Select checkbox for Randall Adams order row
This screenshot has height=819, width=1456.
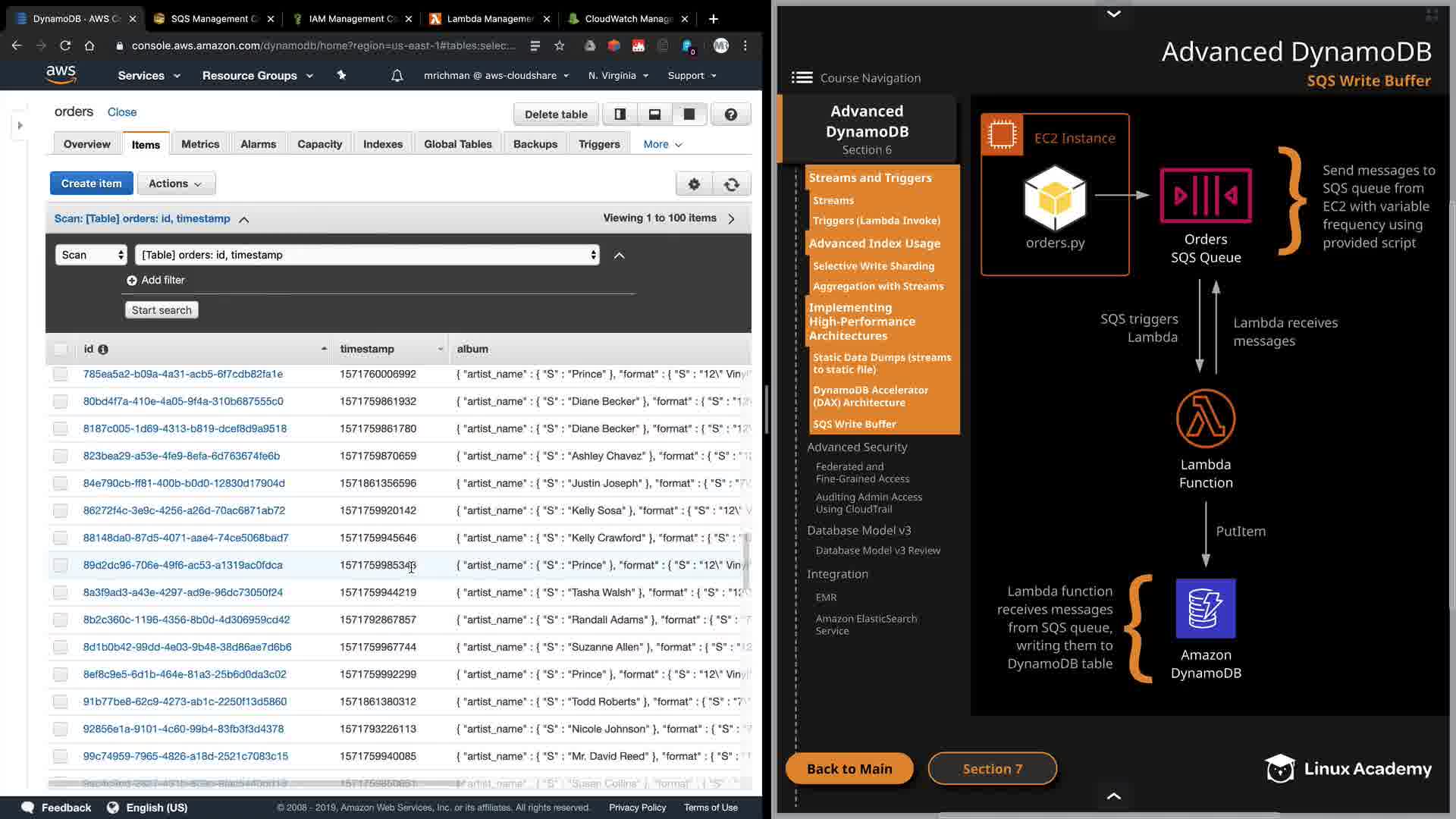tap(61, 620)
